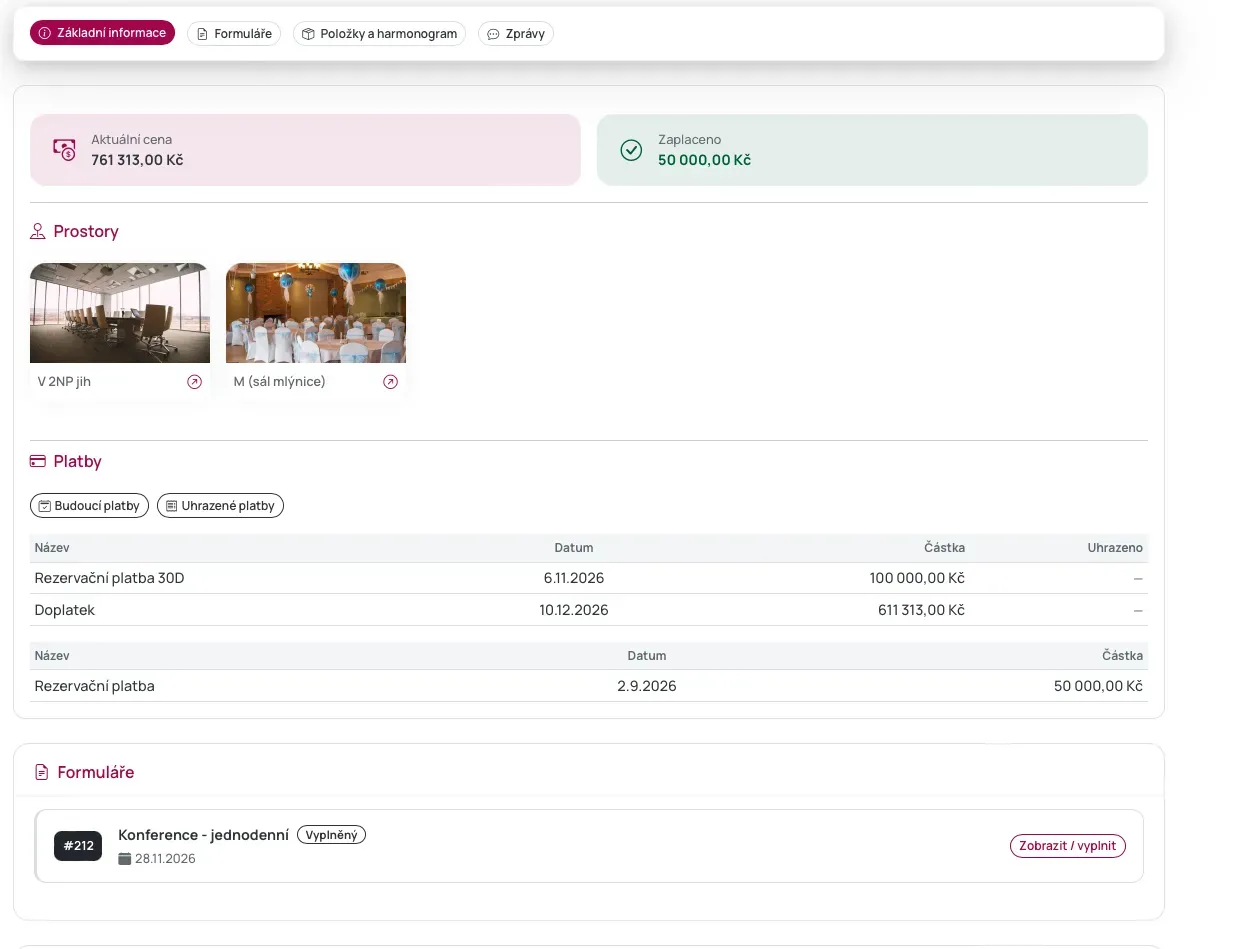Click the date 10.12.2026
1237x949 pixels.
[x=574, y=610]
